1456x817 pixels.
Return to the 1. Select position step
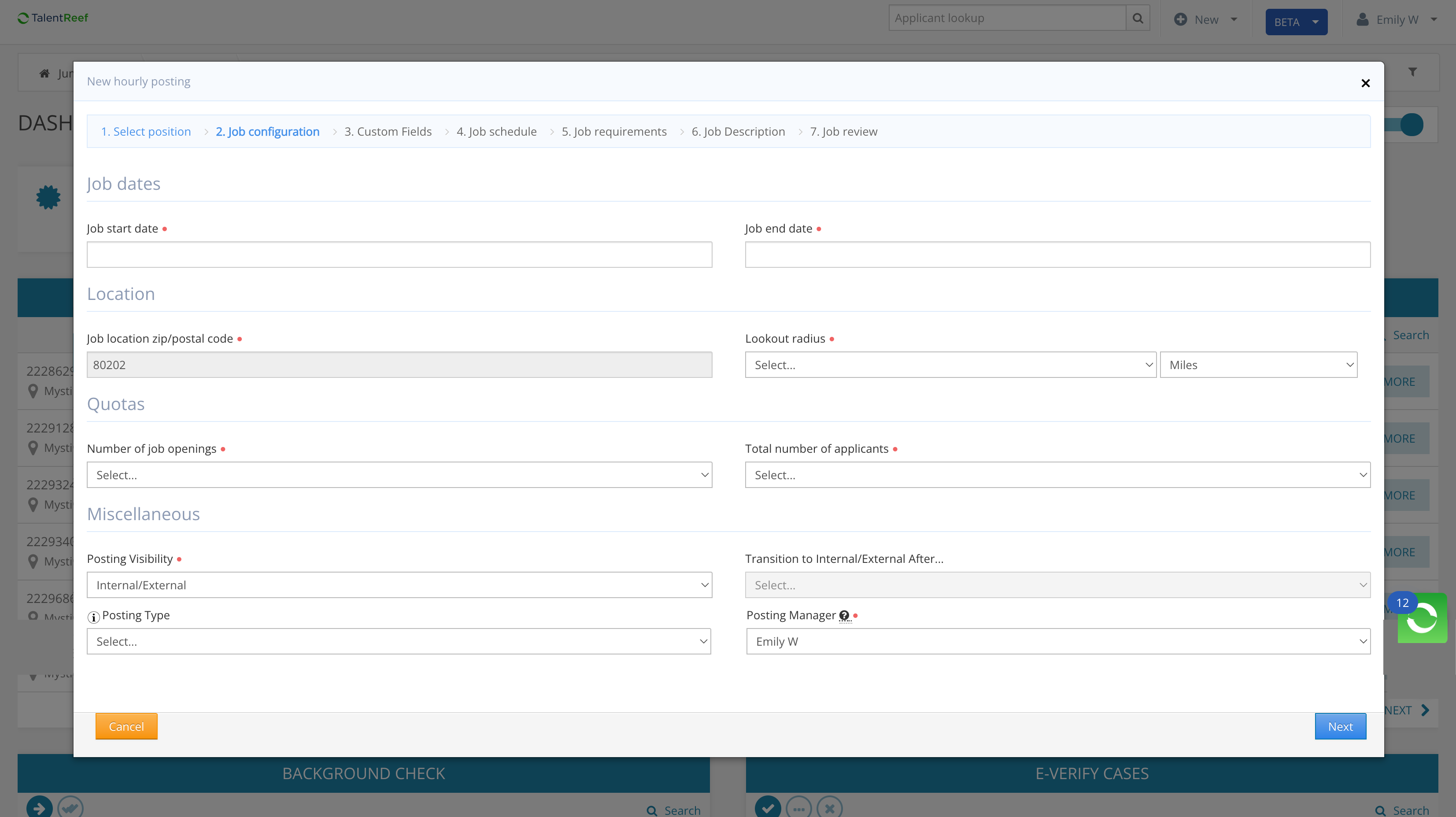tap(146, 131)
